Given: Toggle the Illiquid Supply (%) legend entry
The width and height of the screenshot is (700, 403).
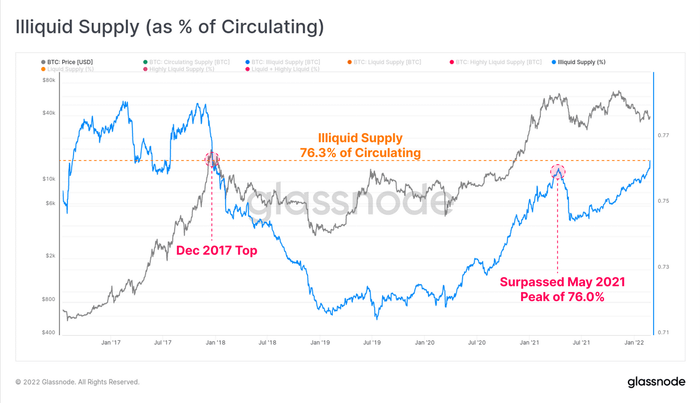Looking at the screenshot, I should tap(579, 62).
